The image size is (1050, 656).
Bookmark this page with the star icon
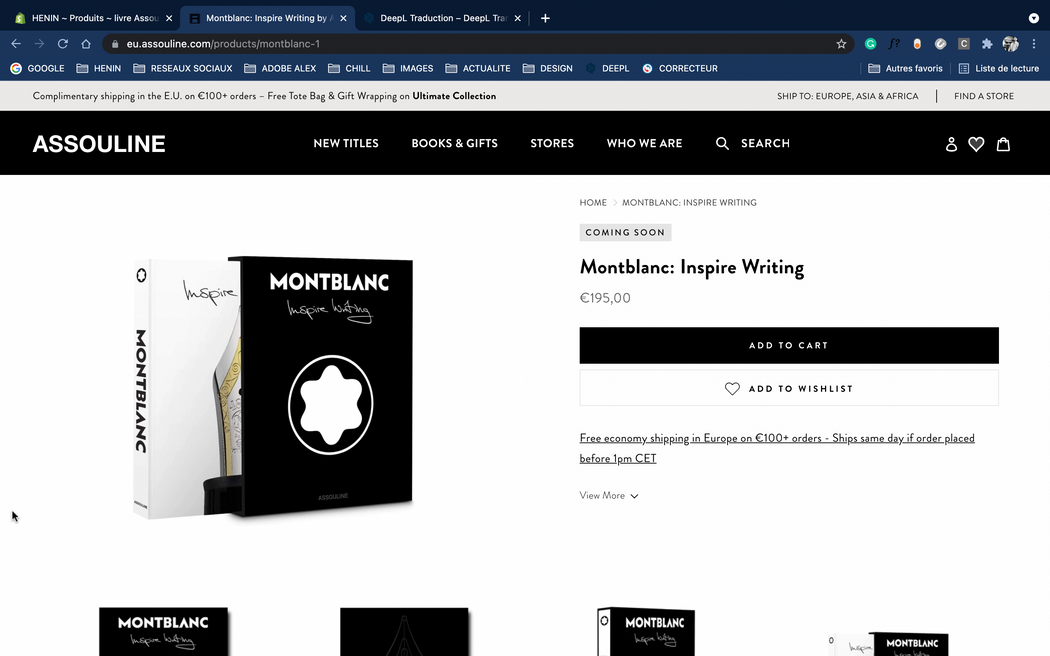(x=841, y=44)
